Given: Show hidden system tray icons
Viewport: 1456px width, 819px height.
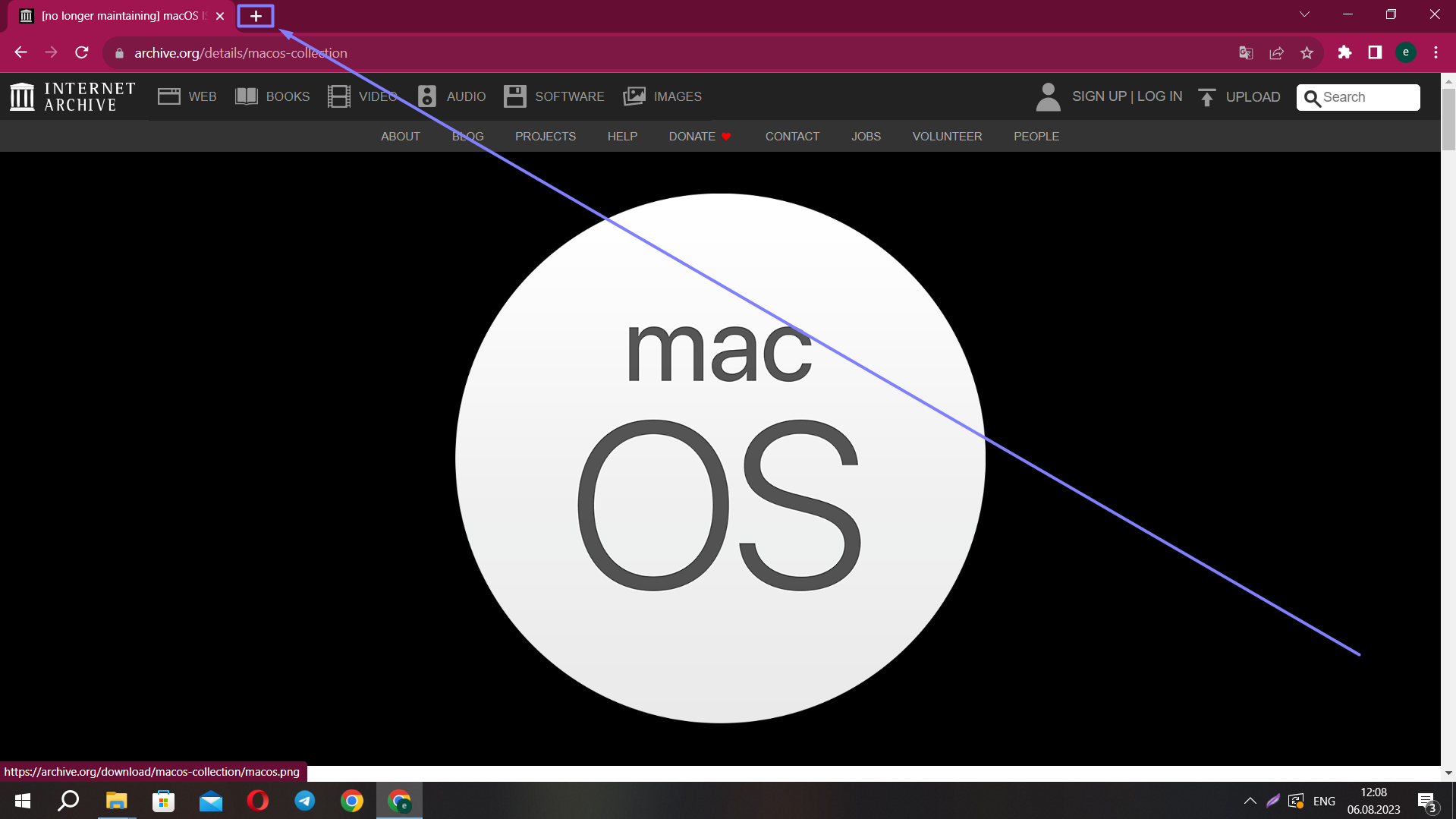Looking at the screenshot, I should (x=1250, y=801).
